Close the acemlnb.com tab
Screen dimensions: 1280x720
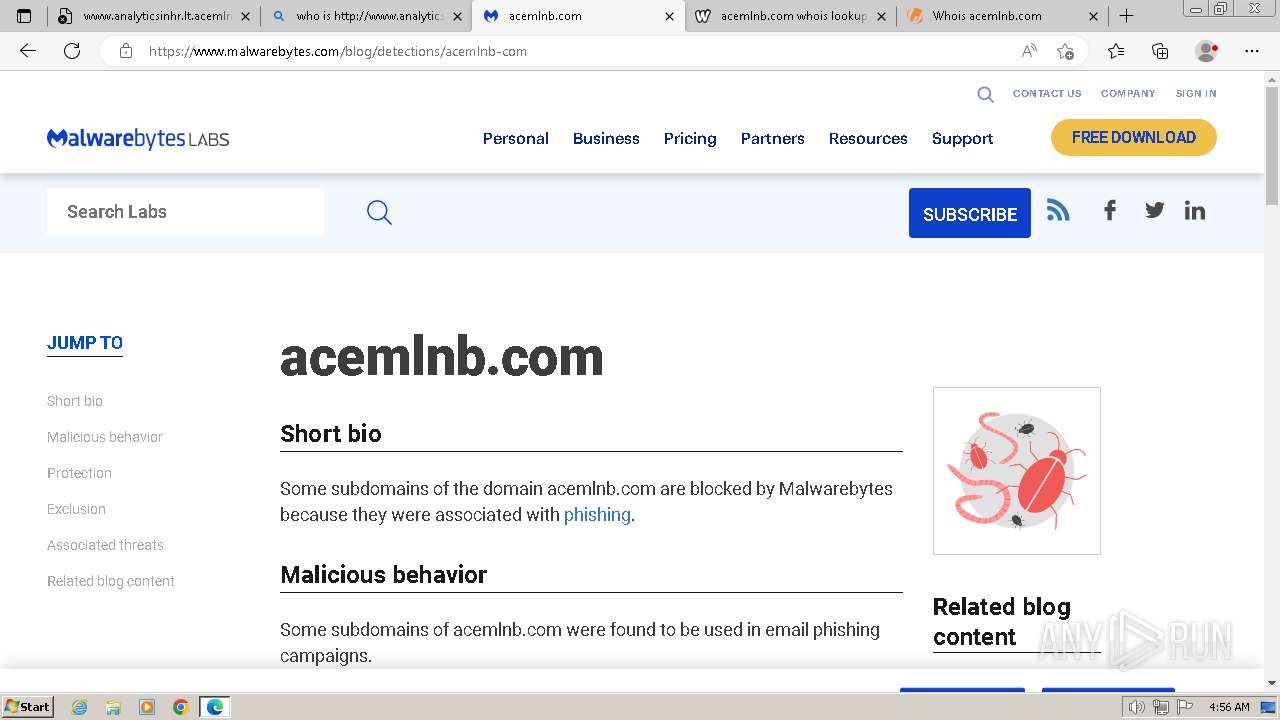(x=669, y=16)
